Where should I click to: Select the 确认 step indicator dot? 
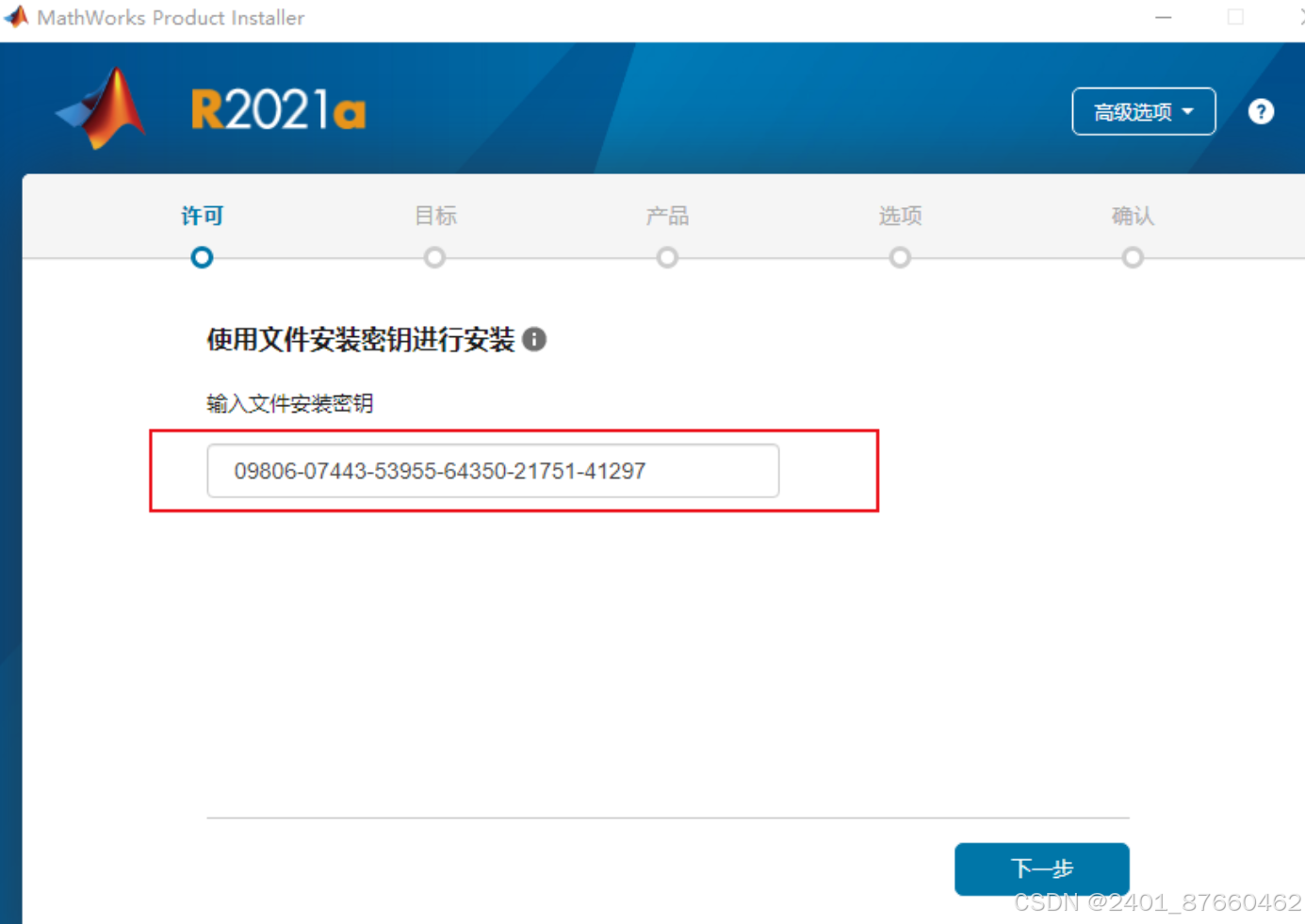tap(1133, 257)
